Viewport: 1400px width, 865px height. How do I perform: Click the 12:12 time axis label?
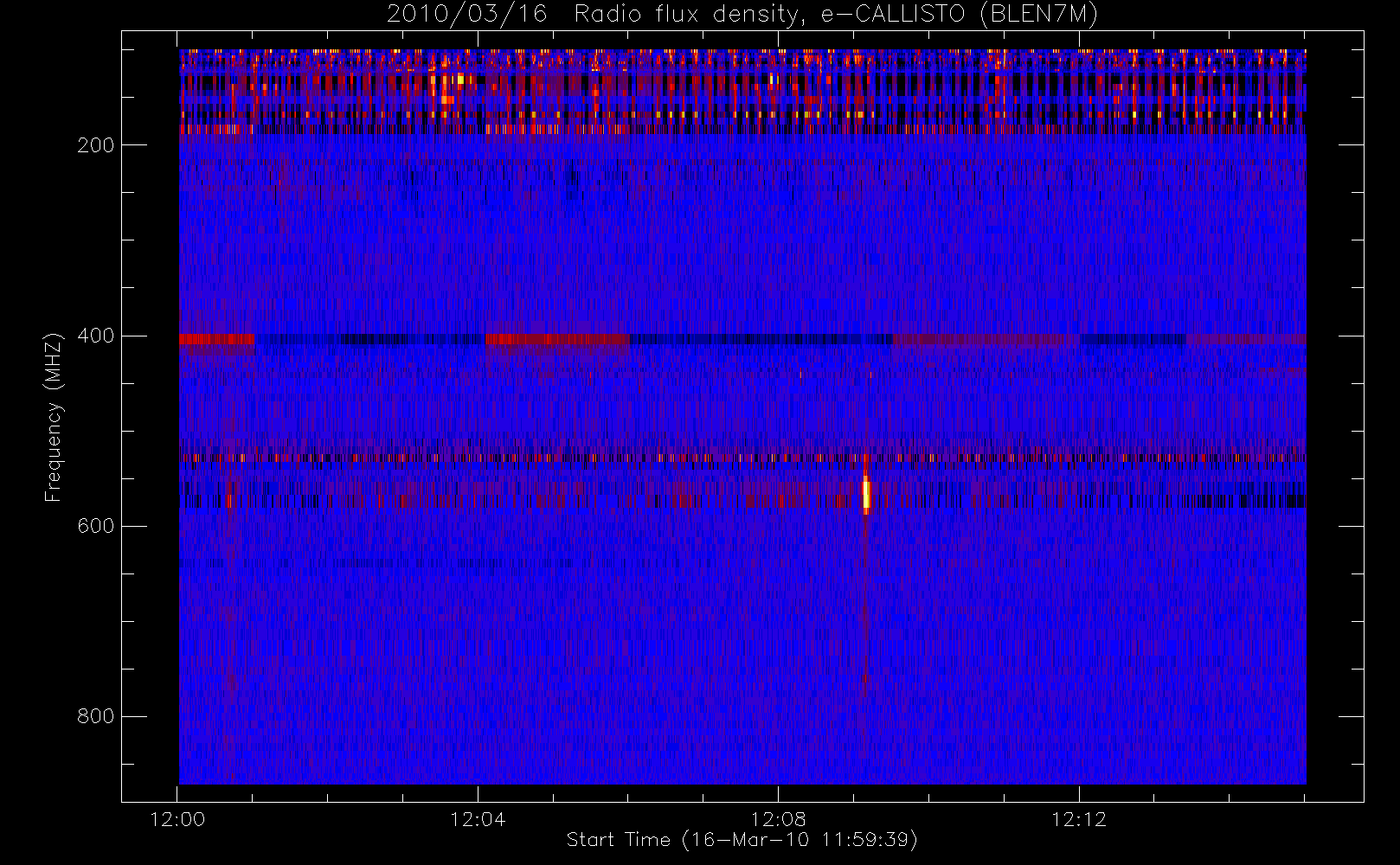point(1079,819)
